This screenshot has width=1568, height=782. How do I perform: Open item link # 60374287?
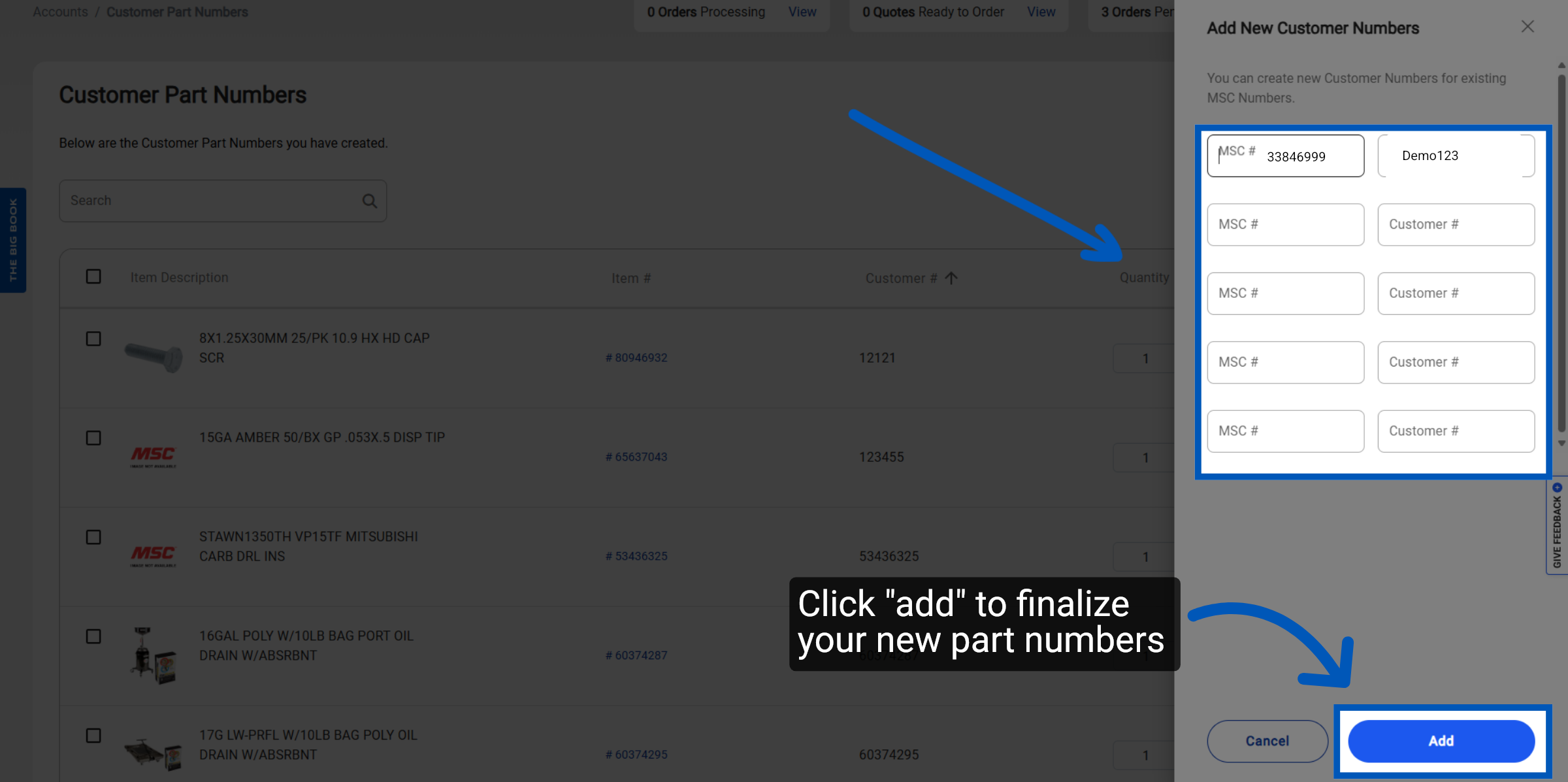click(x=636, y=655)
